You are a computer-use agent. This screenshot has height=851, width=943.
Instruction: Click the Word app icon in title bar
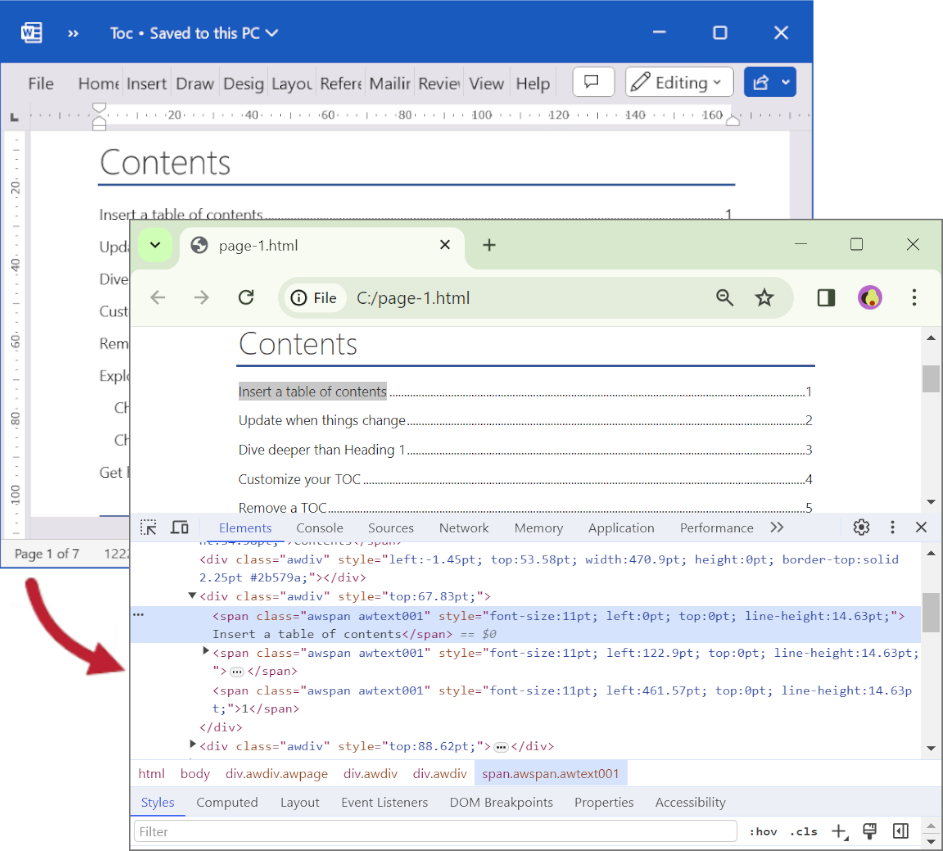[31, 32]
